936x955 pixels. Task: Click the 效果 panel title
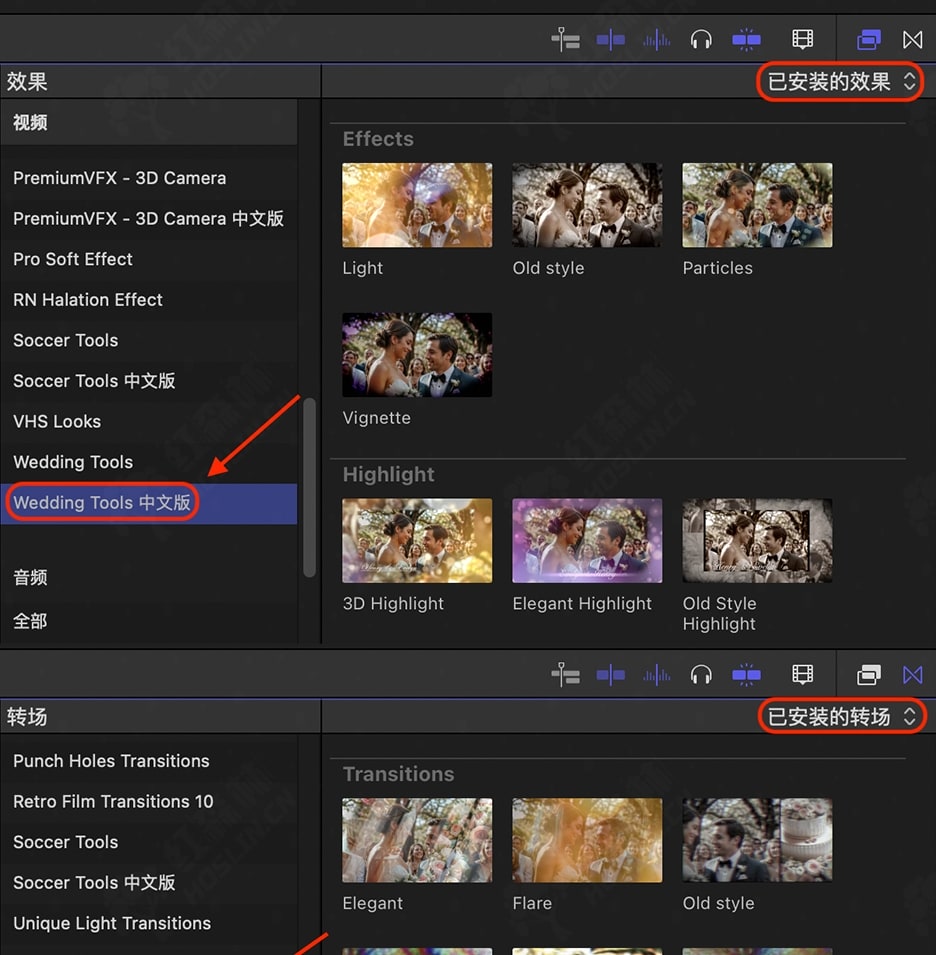tap(27, 82)
